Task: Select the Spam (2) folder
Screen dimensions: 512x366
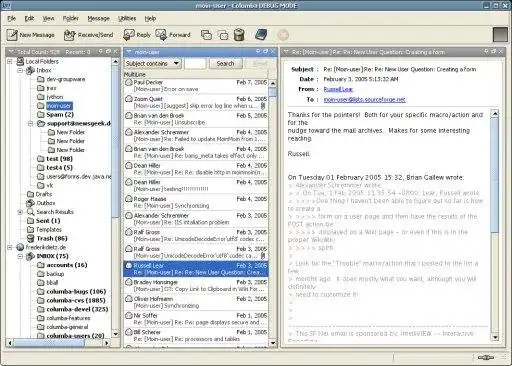Action: [x=60, y=115]
